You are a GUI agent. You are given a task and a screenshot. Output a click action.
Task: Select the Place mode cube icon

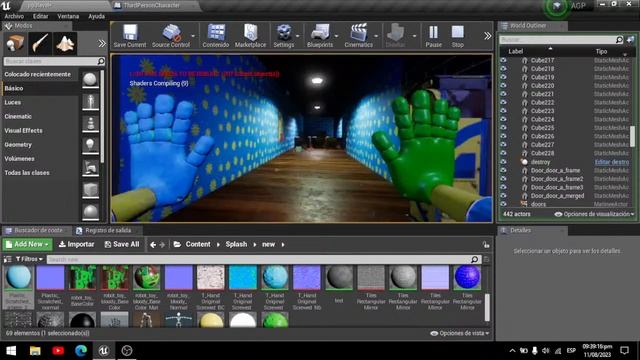pos(15,43)
